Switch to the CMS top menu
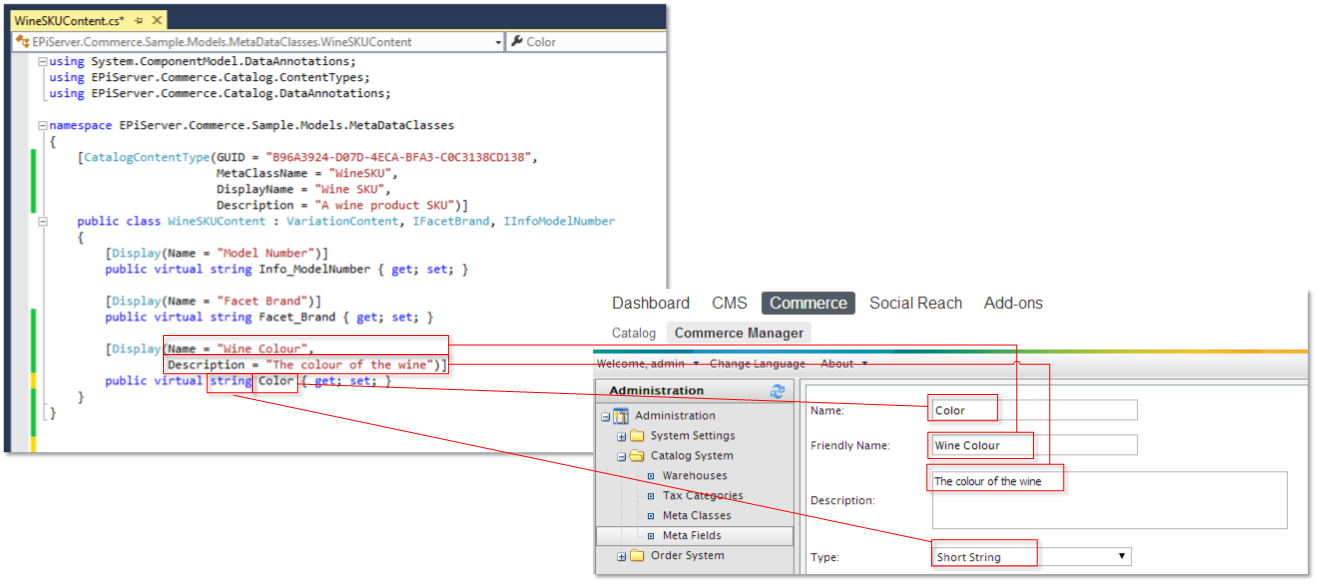The image size is (1317, 583). [x=729, y=303]
